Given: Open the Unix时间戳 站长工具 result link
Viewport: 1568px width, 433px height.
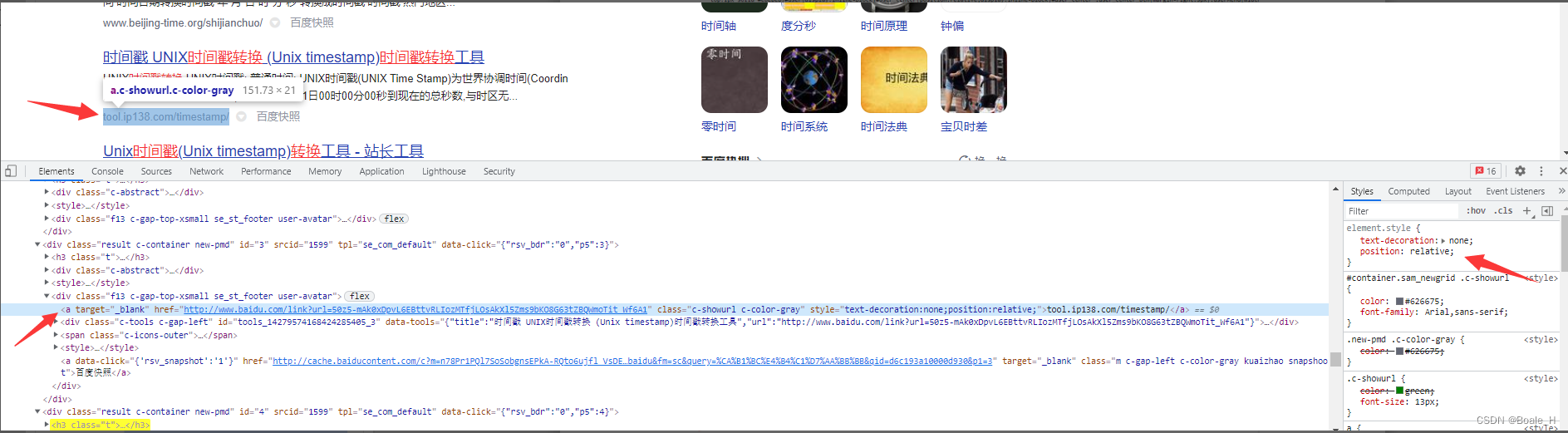Looking at the screenshot, I should [263, 150].
